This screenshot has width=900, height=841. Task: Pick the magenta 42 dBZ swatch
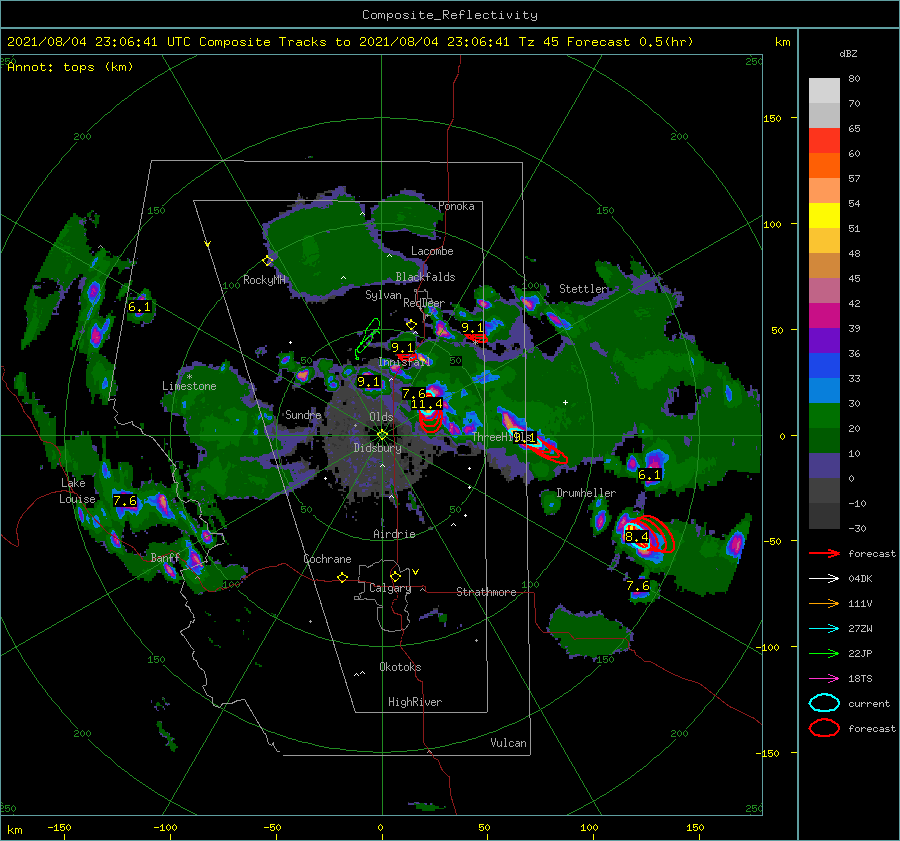tap(824, 316)
